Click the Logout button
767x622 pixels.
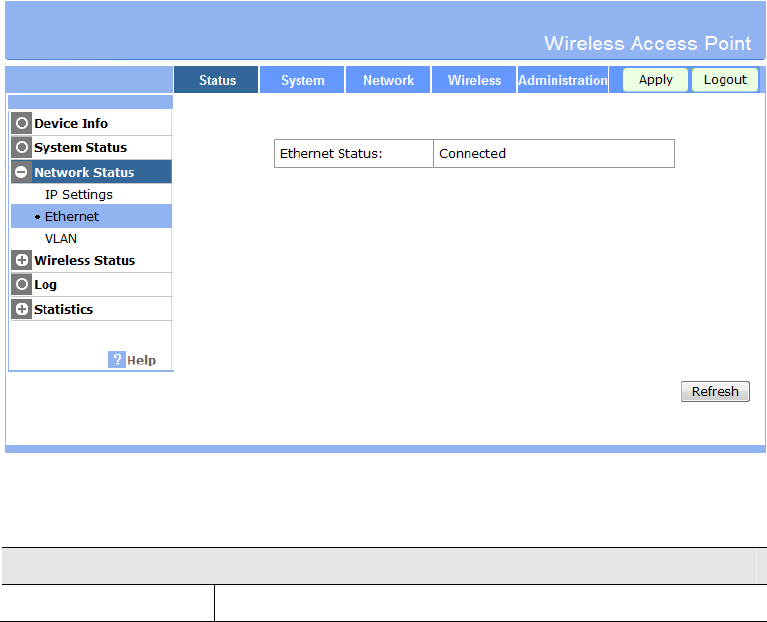[725, 80]
